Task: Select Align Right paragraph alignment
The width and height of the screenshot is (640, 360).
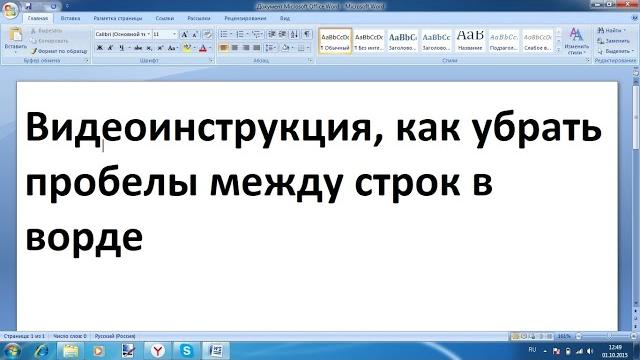Action: pyautogui.click(x=246, y=48)
